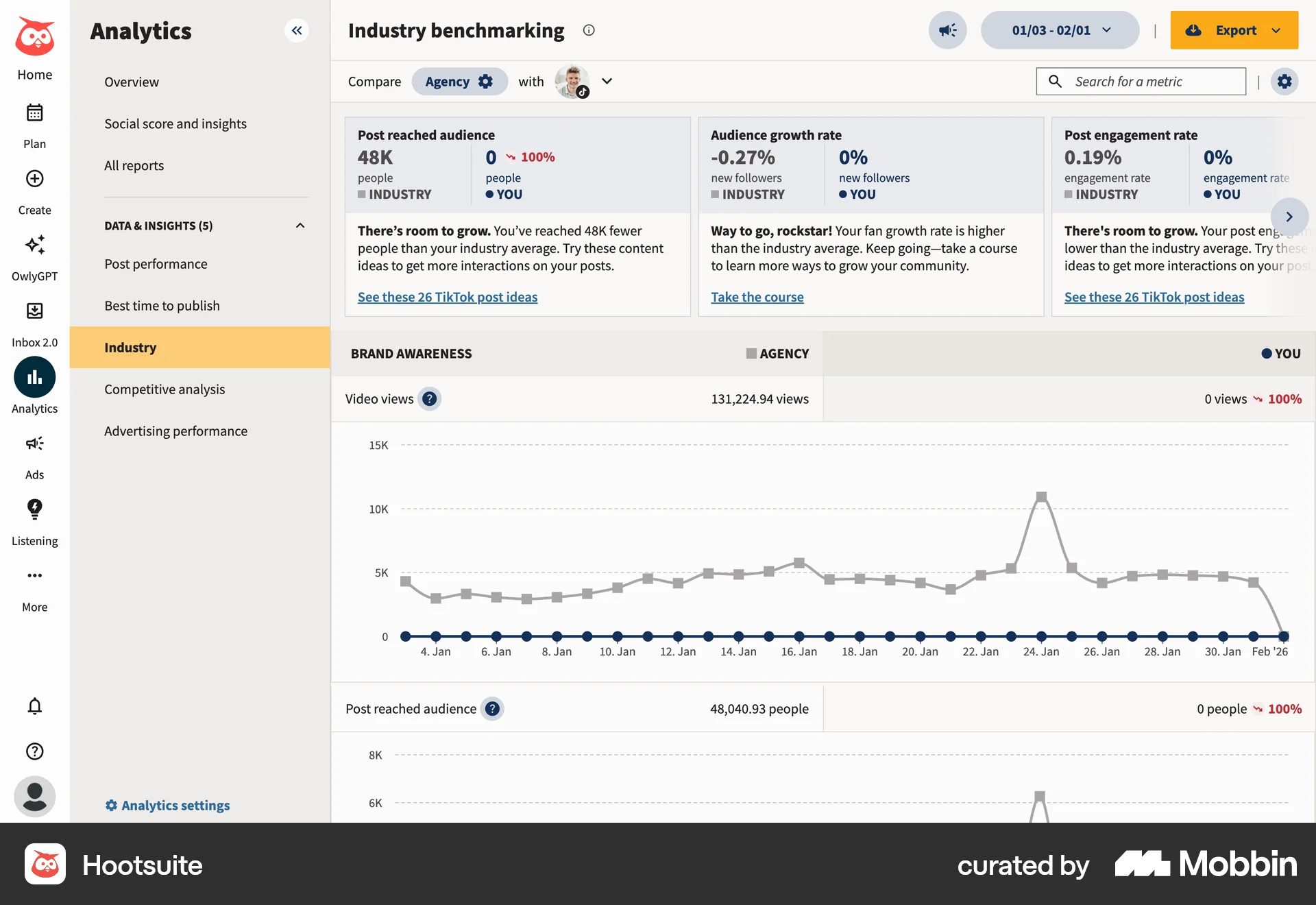
Task: Open the 01/03 - 02/01 date range dropdown
Action: [x=1059, y=30]
